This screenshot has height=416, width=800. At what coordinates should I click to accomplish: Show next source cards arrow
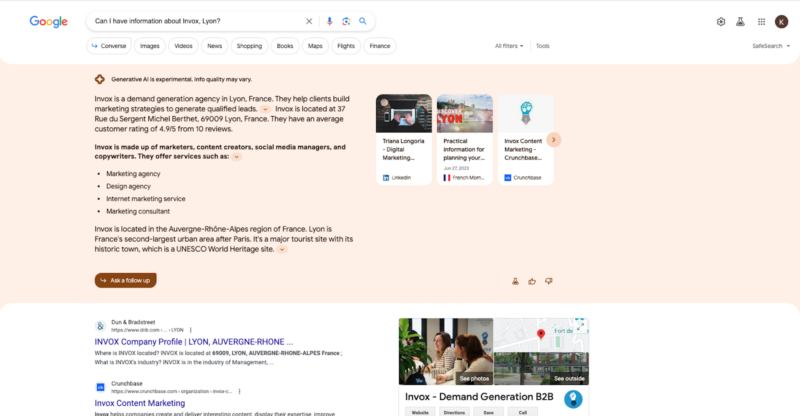pos(554,140)
